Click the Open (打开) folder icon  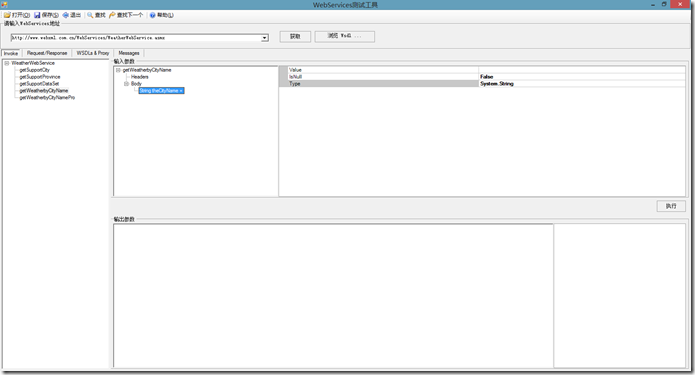coord(7,15)
